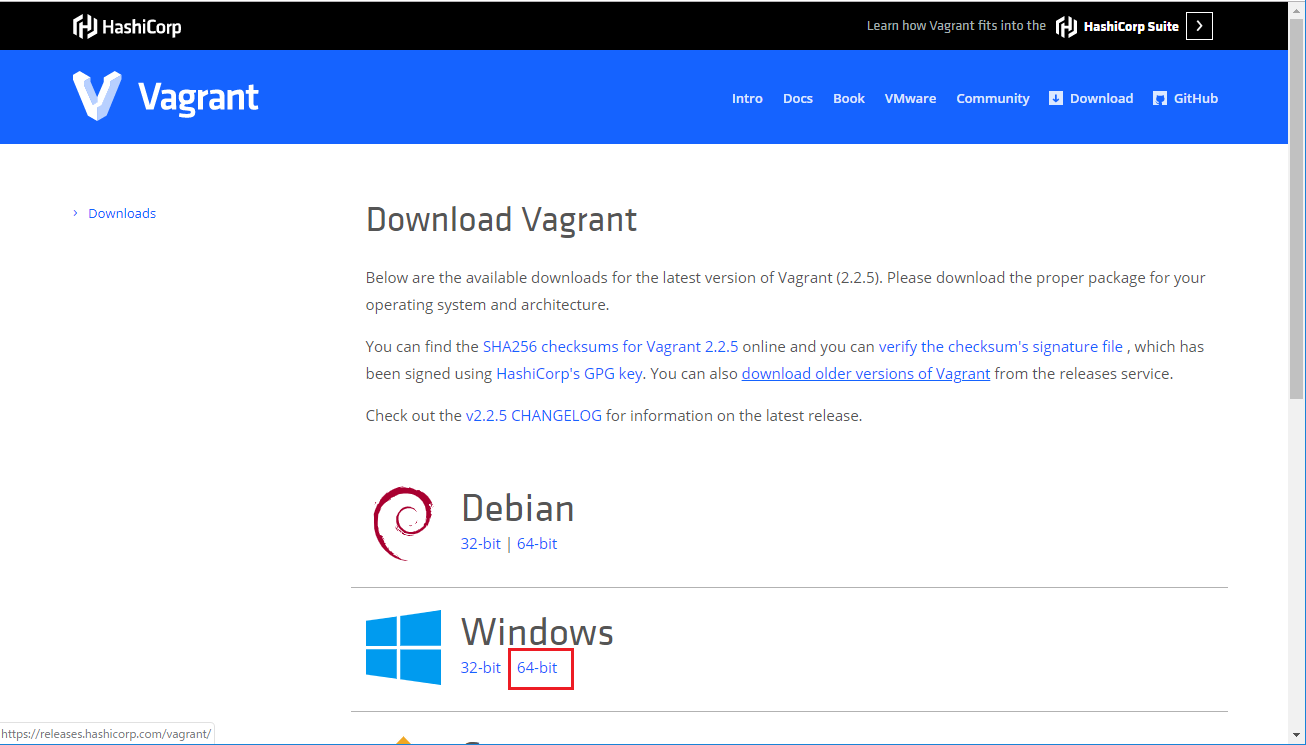Click the Download Vagrant heading
This screenshot has height=745, width=1306.
point(502,219)
